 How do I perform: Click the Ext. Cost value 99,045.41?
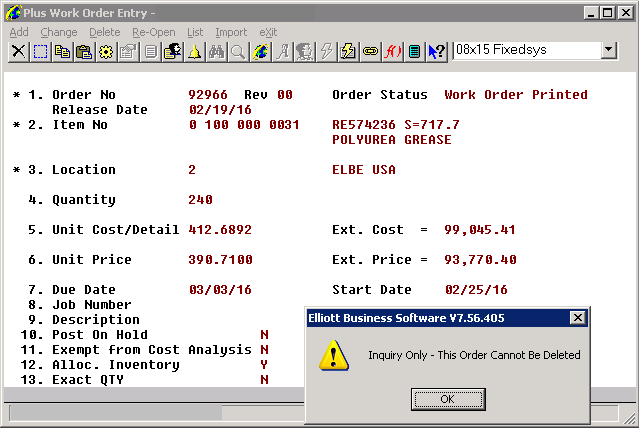(480, 229)
